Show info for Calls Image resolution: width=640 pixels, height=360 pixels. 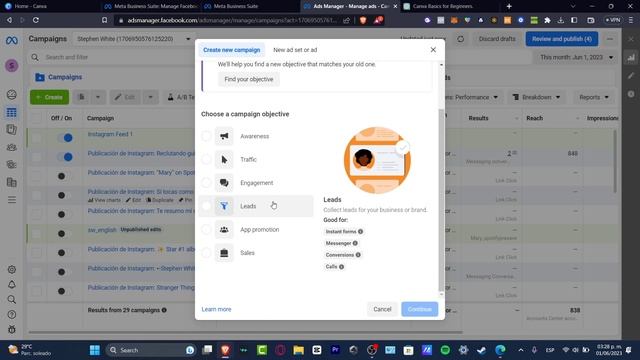pyautogui.click(x=342, y=267)
